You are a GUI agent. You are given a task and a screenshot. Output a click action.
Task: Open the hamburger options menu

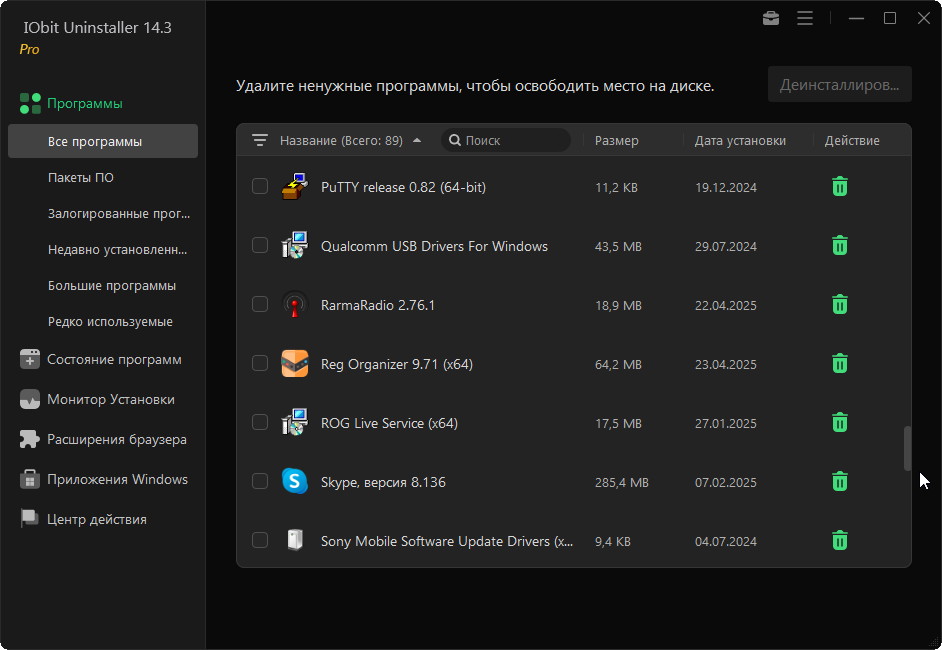point(805,19)
